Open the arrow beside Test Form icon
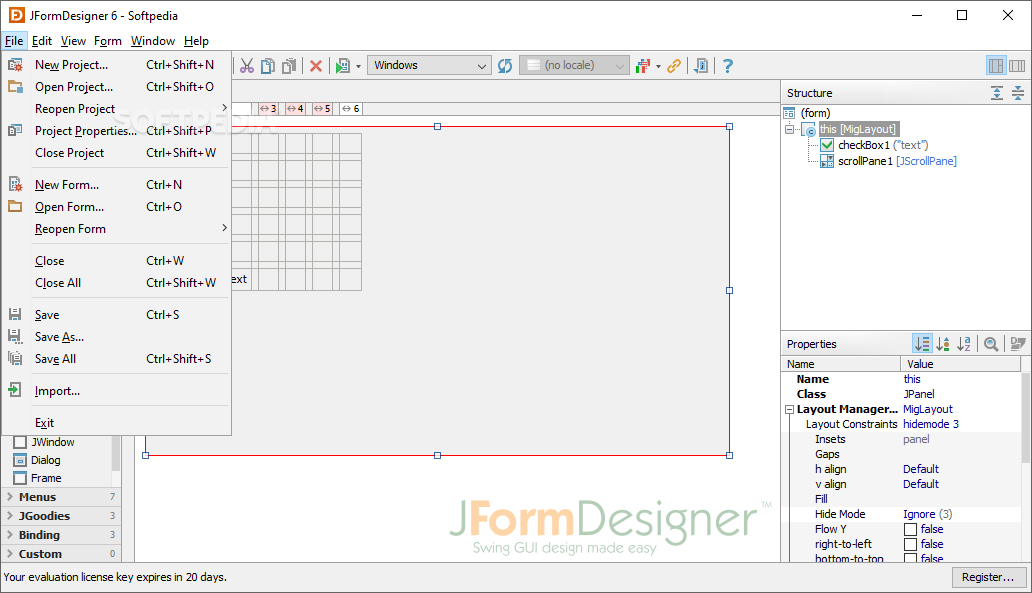The height and width of the screenshot is (593, 1032). coord(359,66)
